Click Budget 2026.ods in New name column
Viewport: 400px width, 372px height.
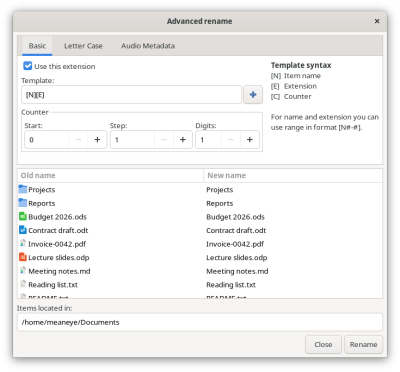tap(235, 217)
